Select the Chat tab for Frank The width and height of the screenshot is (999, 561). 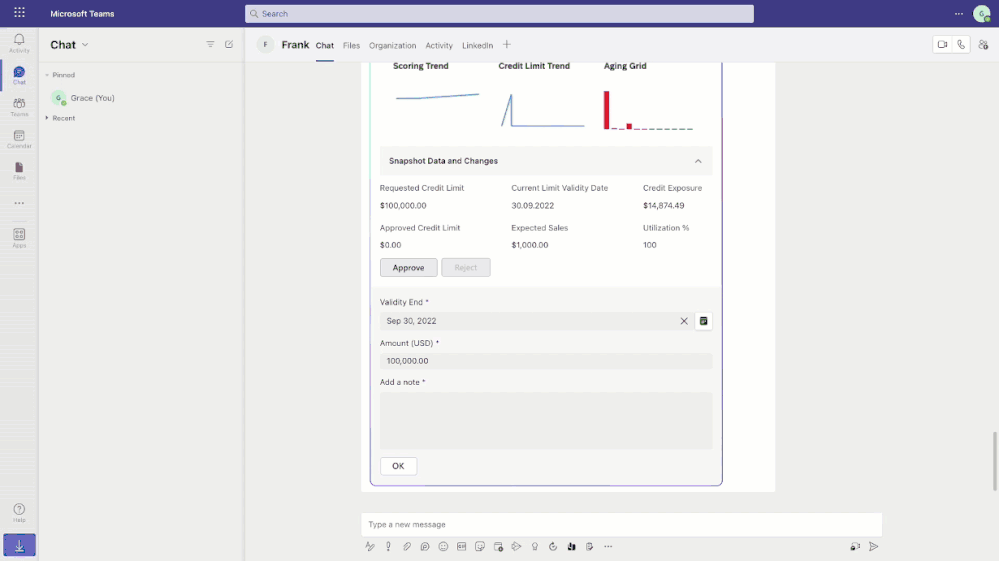coord(325,45)
